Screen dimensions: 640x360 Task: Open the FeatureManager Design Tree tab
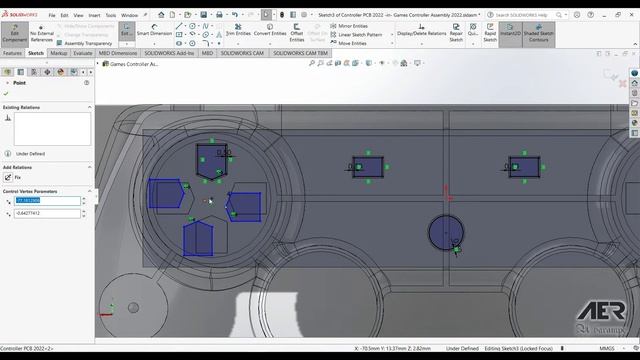click(7, 72)
